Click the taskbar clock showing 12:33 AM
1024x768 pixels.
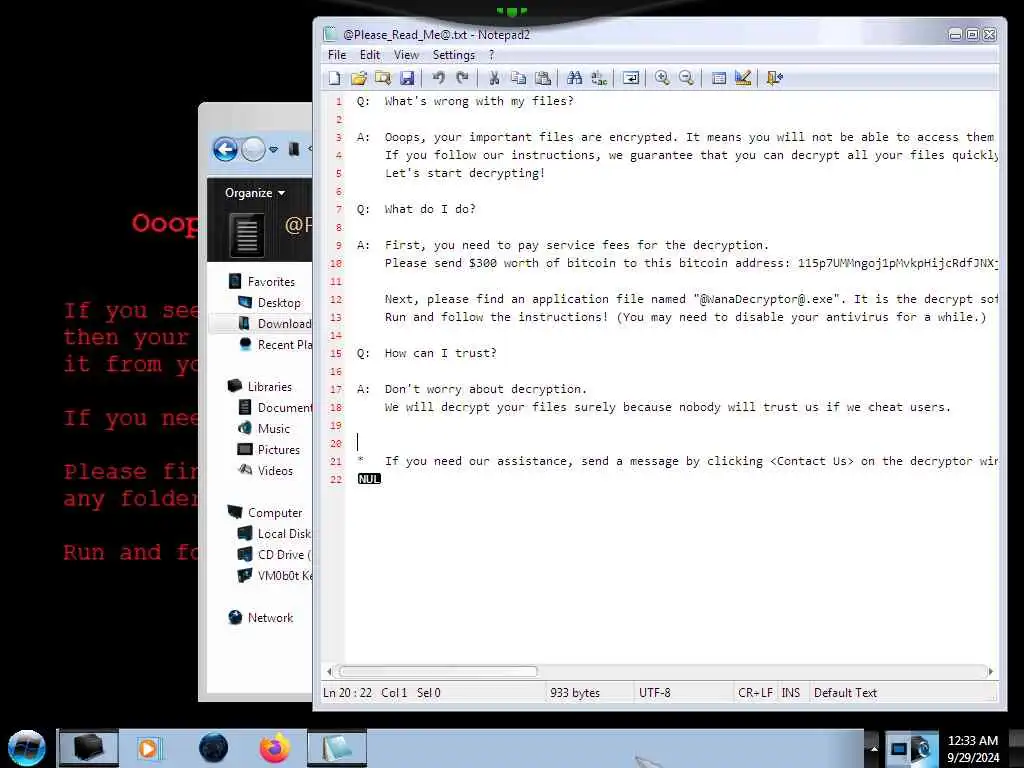973,748
